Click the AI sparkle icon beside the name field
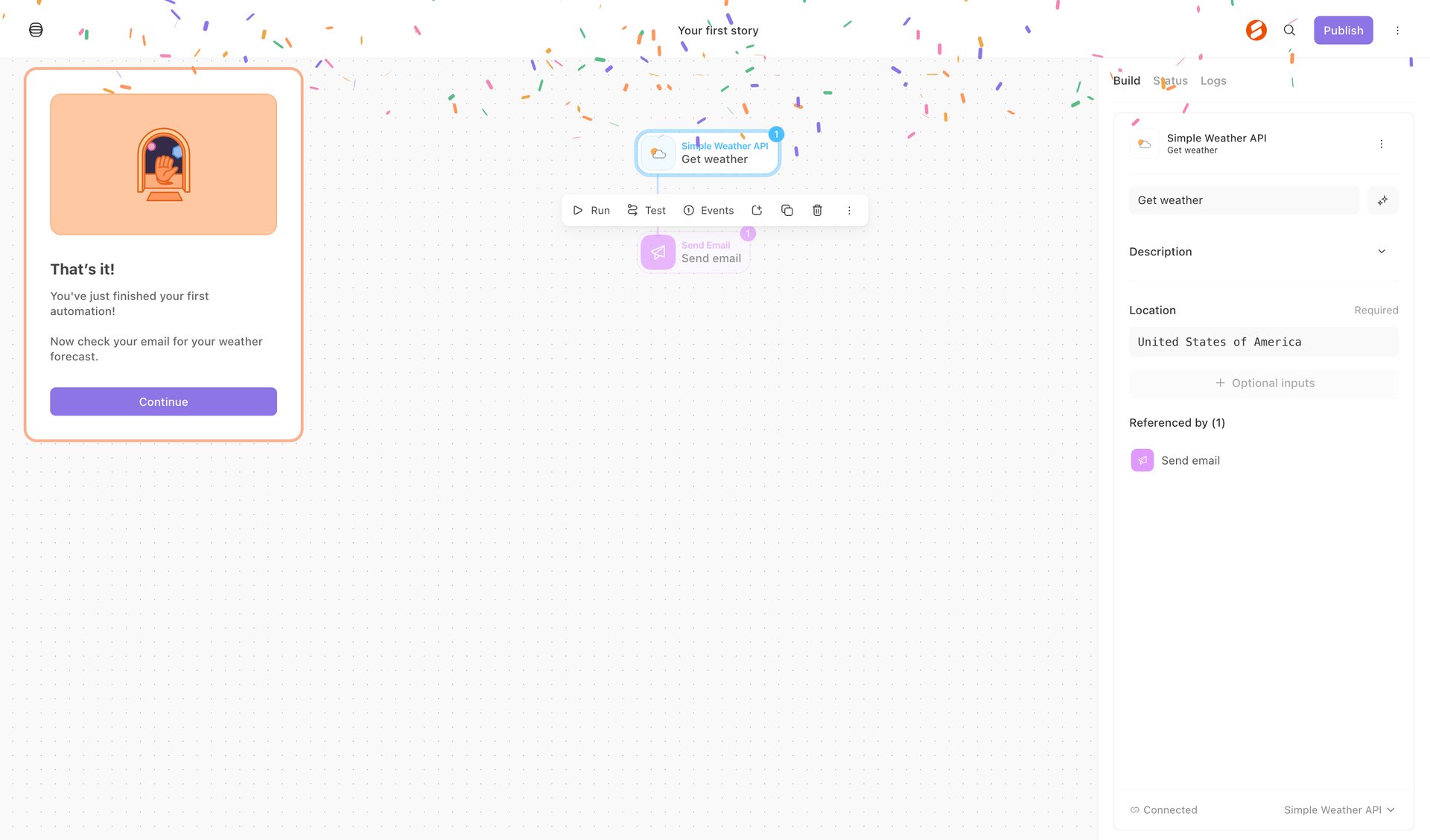 coord(1382,200)
